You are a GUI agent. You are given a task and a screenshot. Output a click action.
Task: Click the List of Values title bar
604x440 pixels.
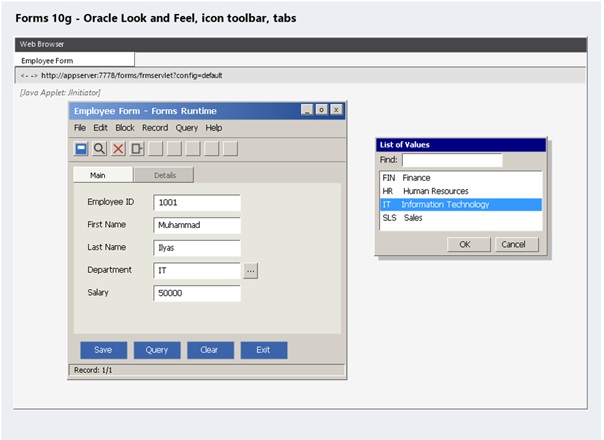click(x=461, y=145)
